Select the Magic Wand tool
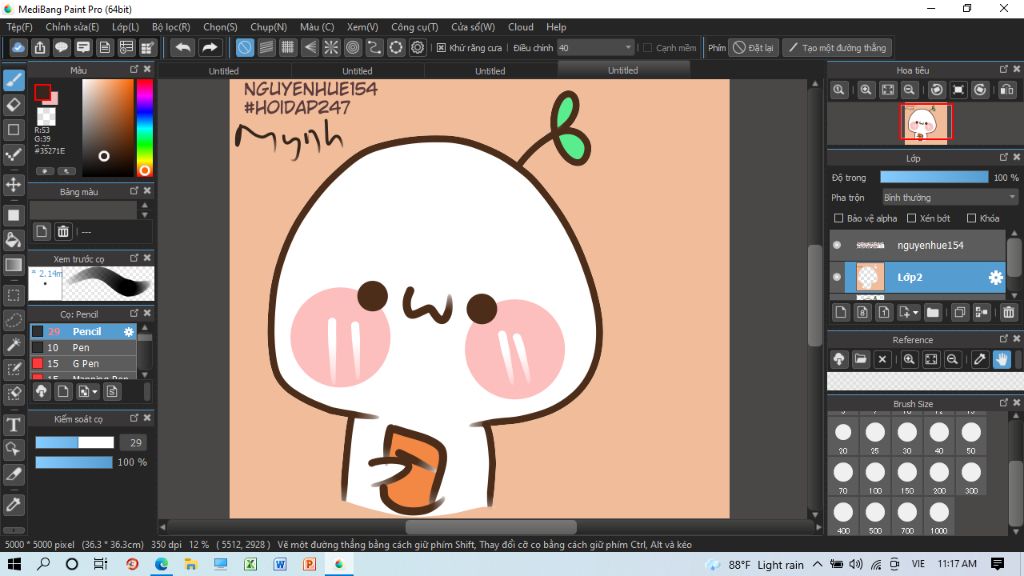 [14, 344]
